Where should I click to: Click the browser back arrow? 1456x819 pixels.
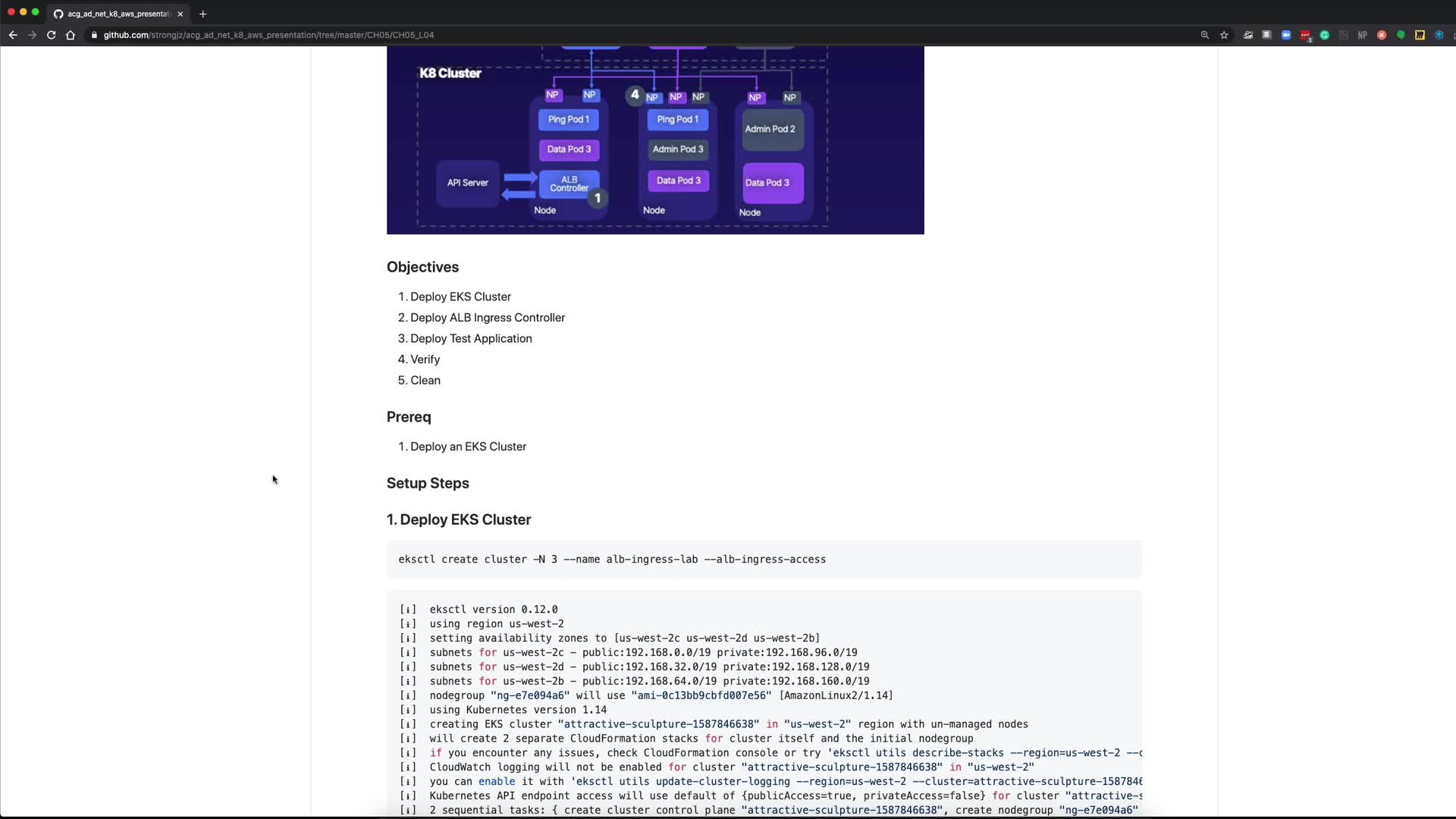13,35
